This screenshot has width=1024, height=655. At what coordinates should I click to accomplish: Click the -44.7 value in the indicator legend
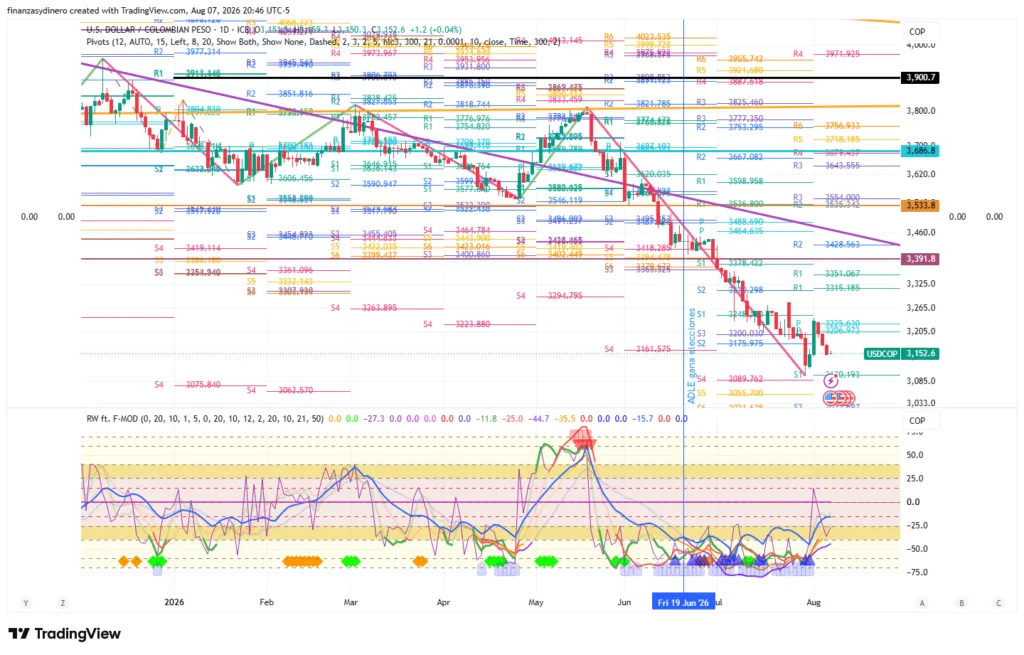tap(539, 419)
